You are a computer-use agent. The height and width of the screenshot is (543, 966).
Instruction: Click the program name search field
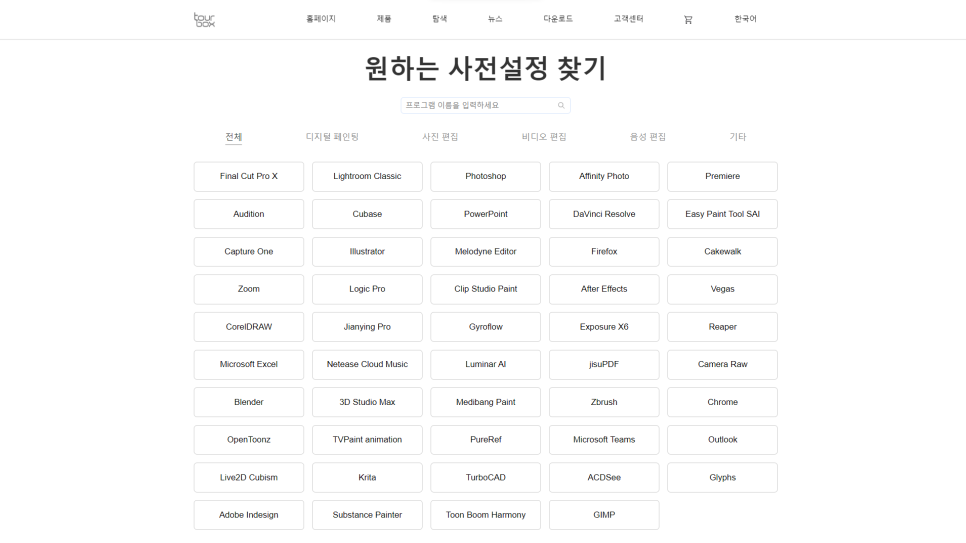[x=485, y=105]
